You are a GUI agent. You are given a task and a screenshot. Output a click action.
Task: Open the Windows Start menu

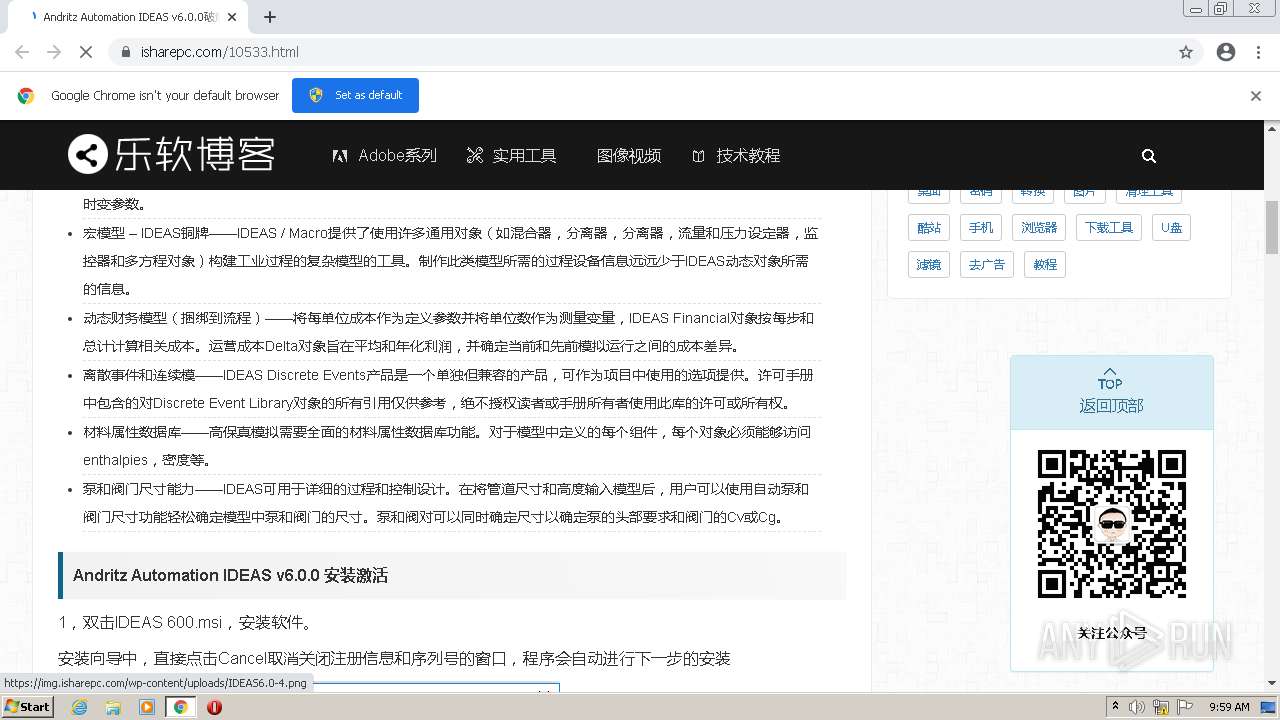coord(28,707)
